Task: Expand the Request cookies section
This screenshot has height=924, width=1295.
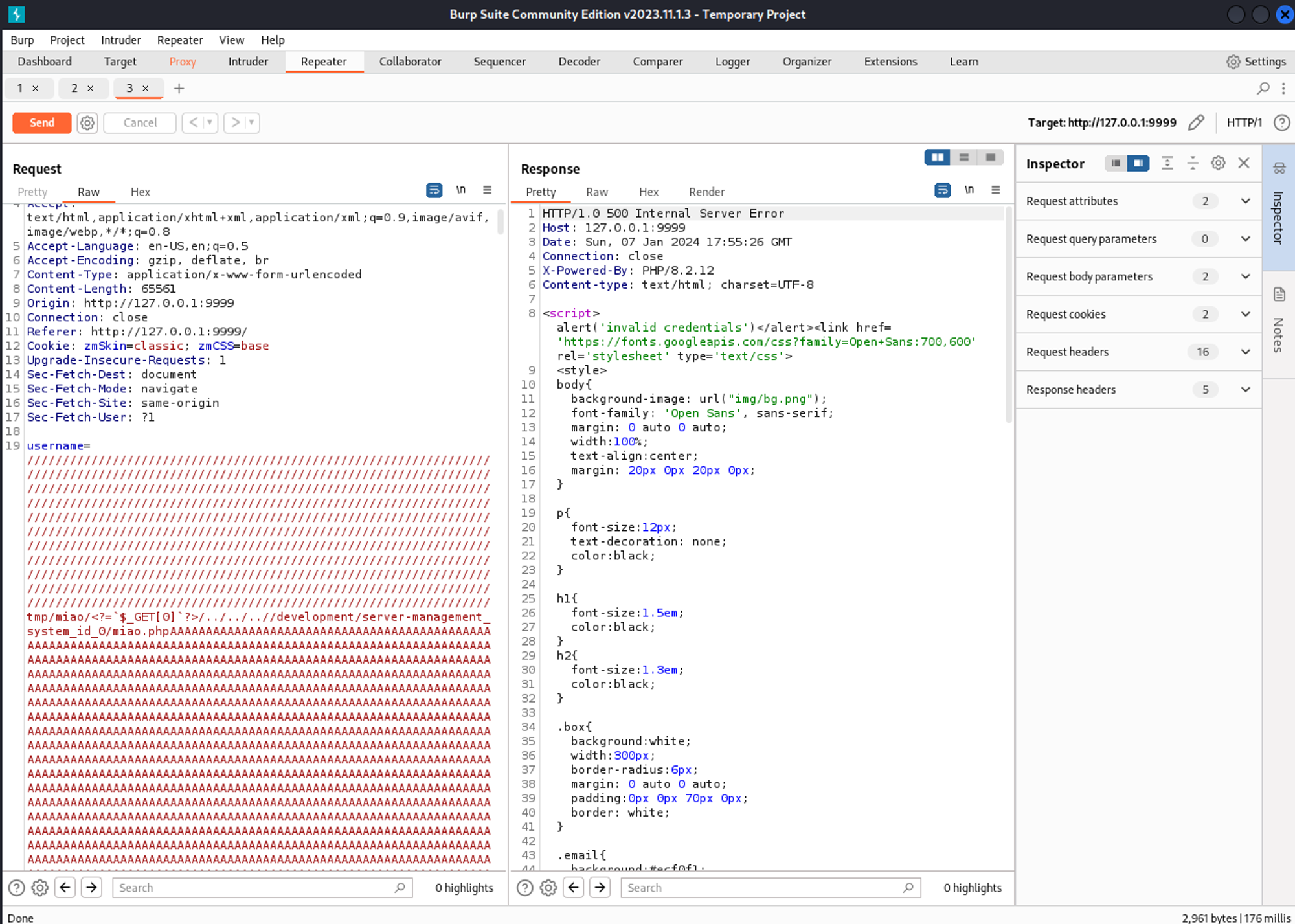Action: [1245, 314]
